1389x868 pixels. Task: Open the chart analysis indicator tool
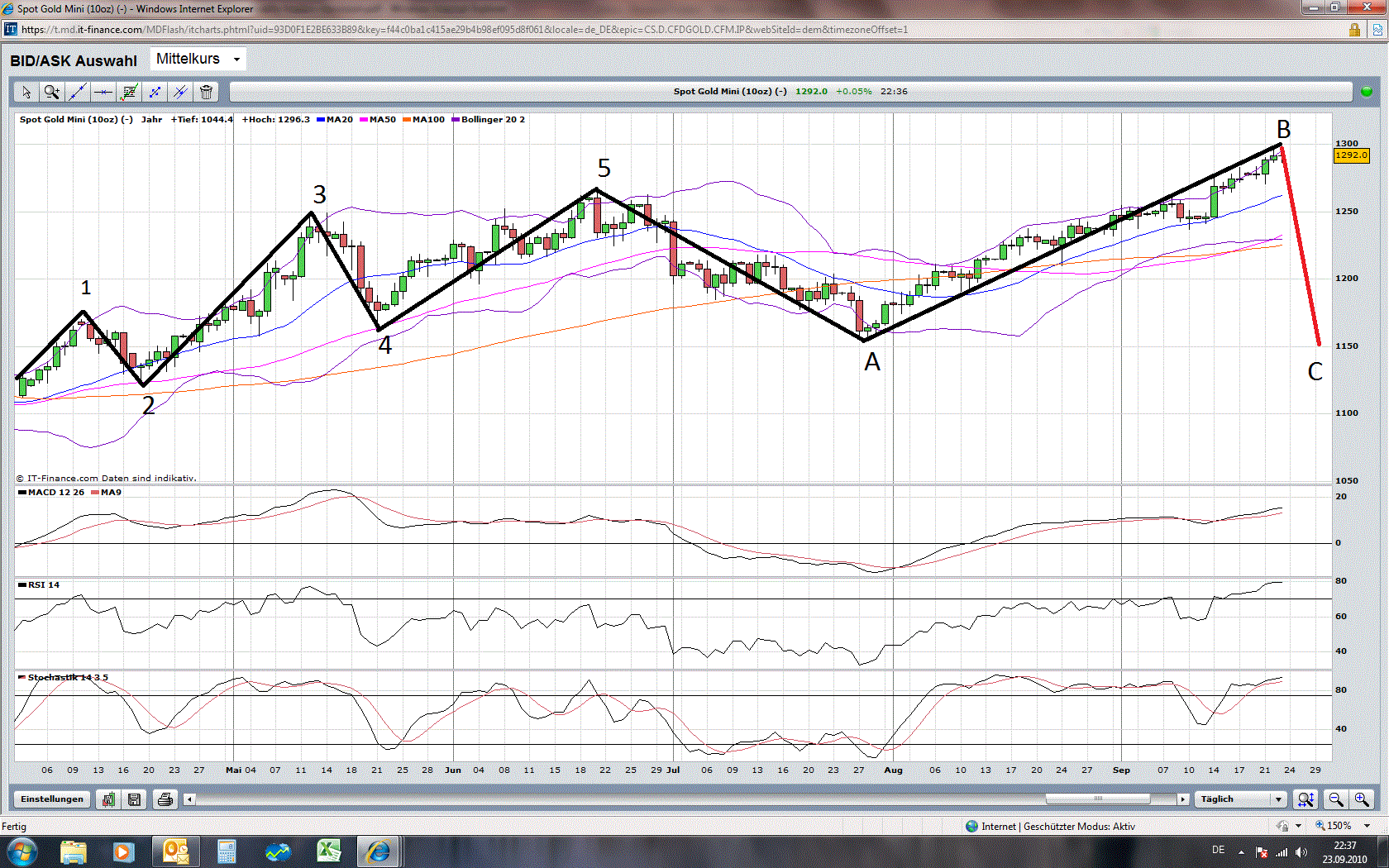pyautogui.click(x=129, y=92)
